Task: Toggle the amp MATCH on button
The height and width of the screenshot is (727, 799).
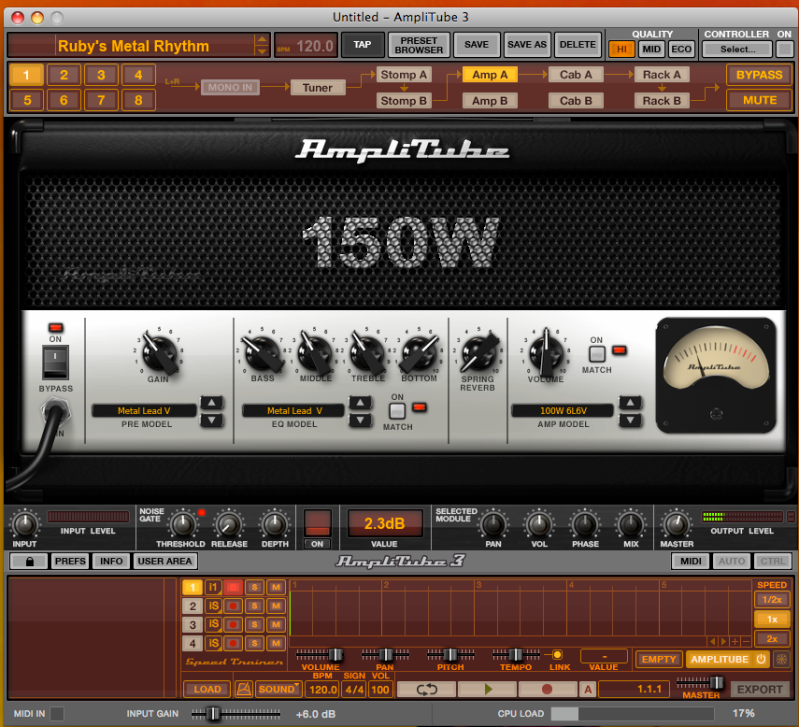Action: [597, 353]
